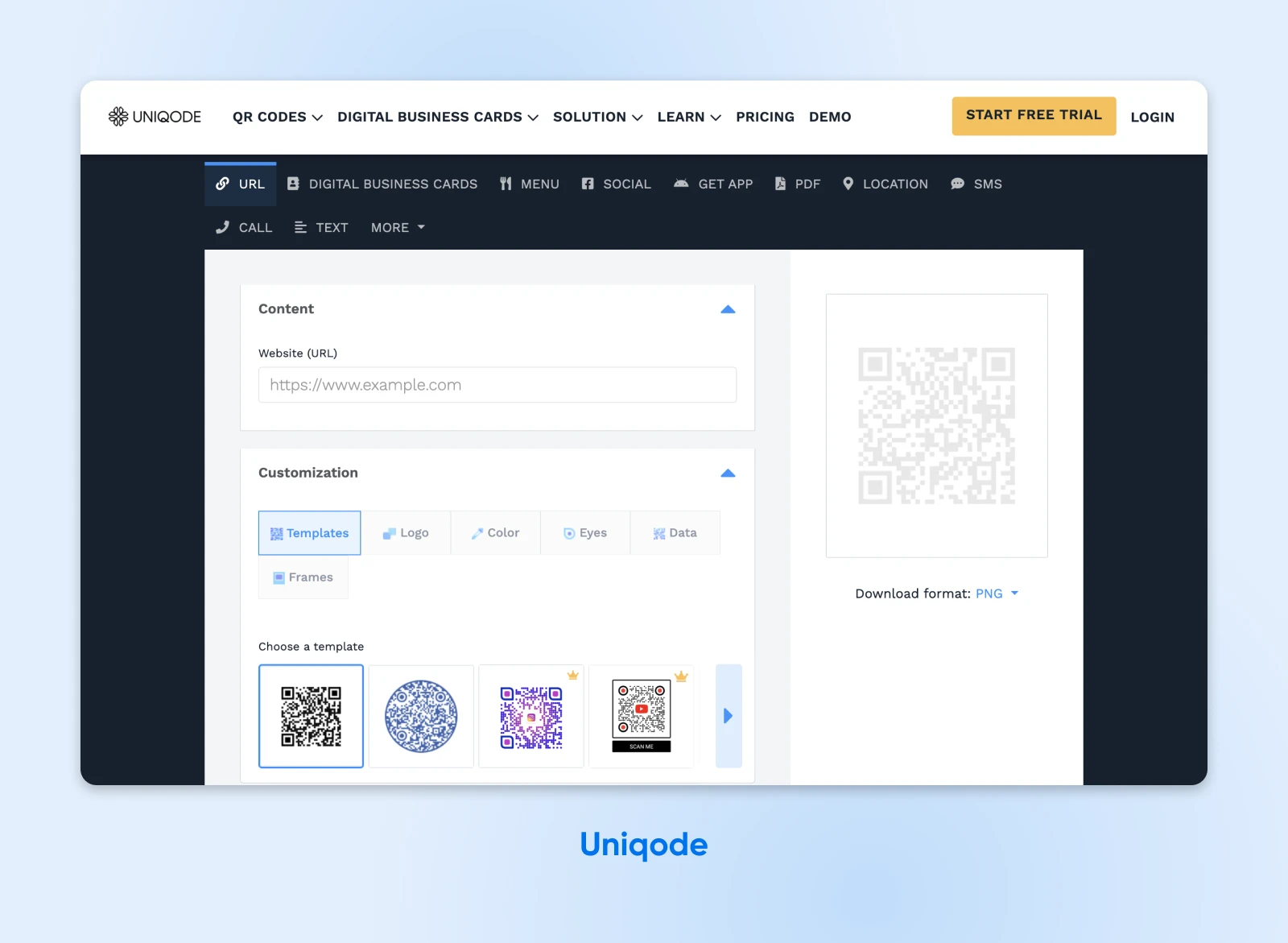Go to the Pricing page
The image size is (1288, 943).
point(765,117)
